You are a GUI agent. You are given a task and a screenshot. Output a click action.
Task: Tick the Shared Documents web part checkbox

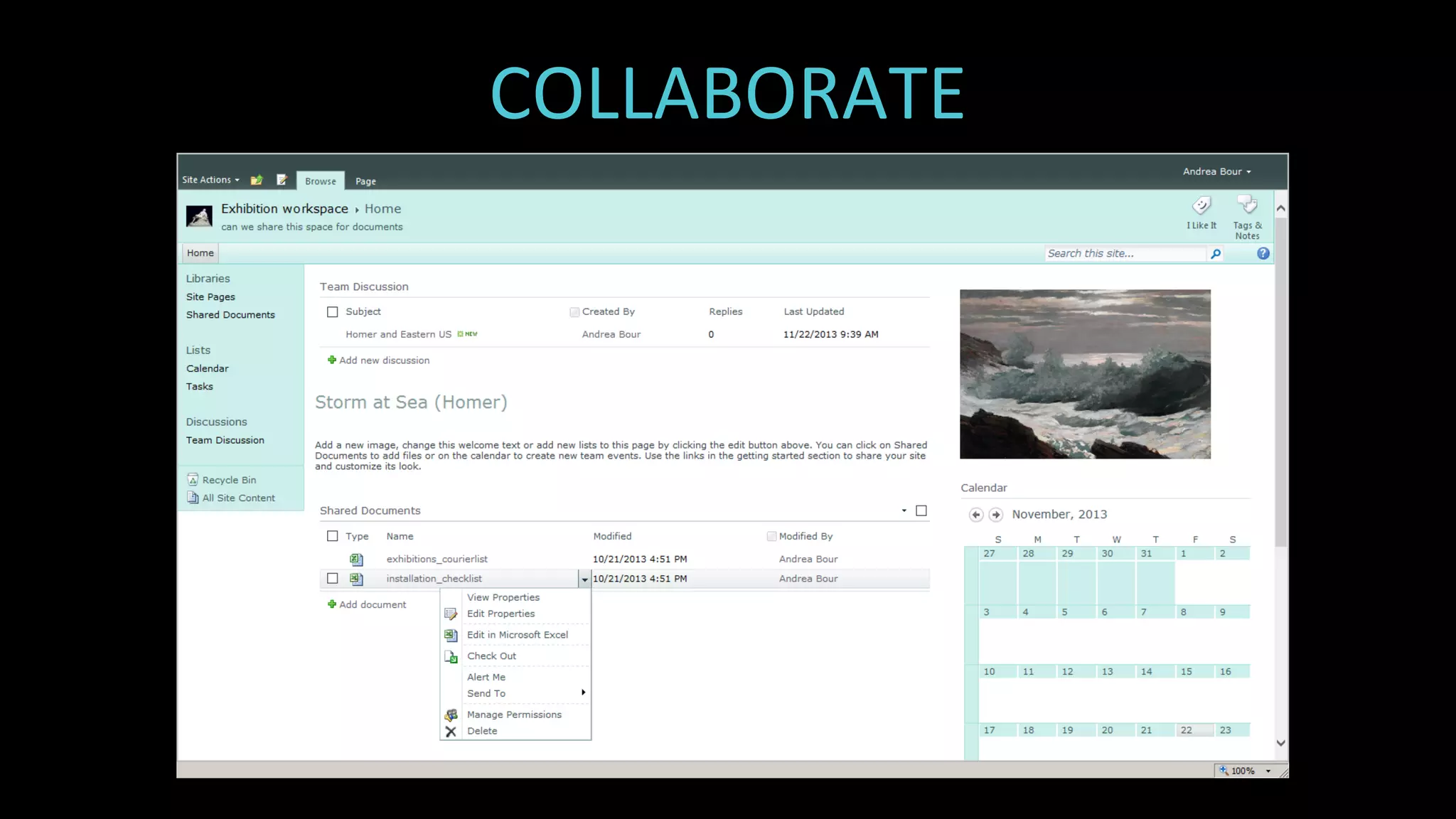pyautogui.click(x=921, y=510)
